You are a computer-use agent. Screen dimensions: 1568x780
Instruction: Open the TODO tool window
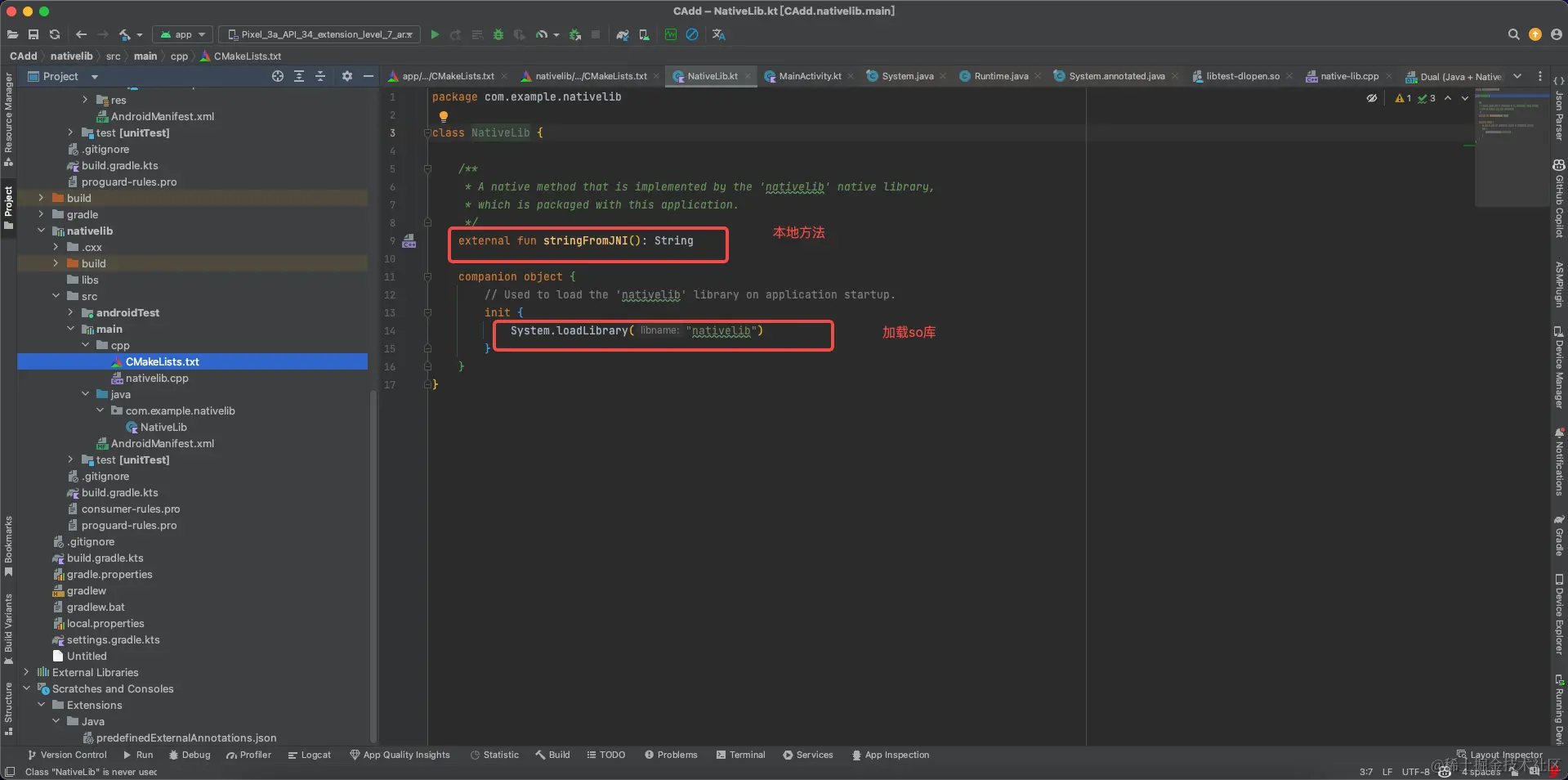point(606,755)
